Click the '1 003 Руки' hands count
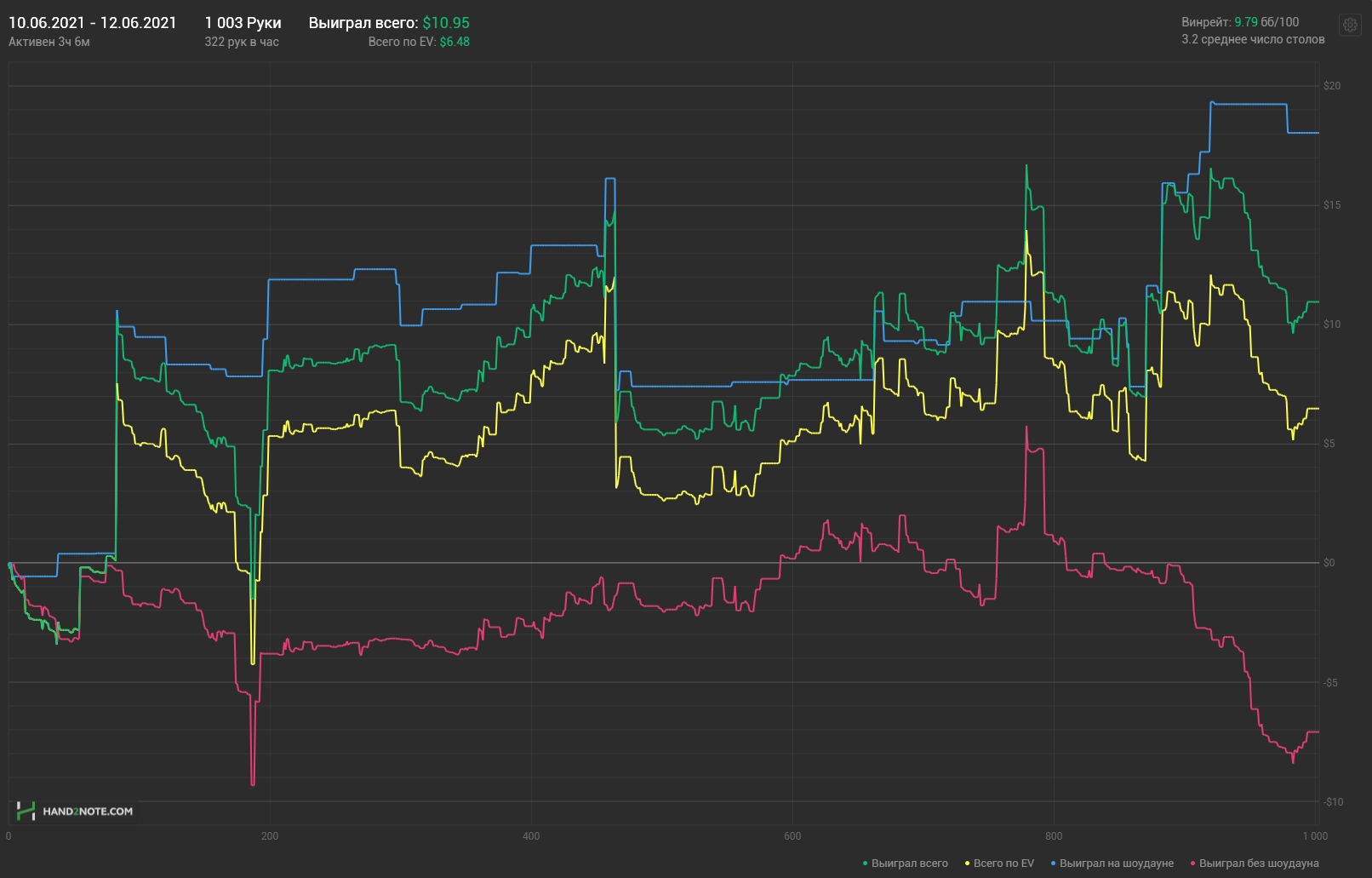Image resolution: width=1372 pixels, height=878 pixels. click(x=243, y=23)
